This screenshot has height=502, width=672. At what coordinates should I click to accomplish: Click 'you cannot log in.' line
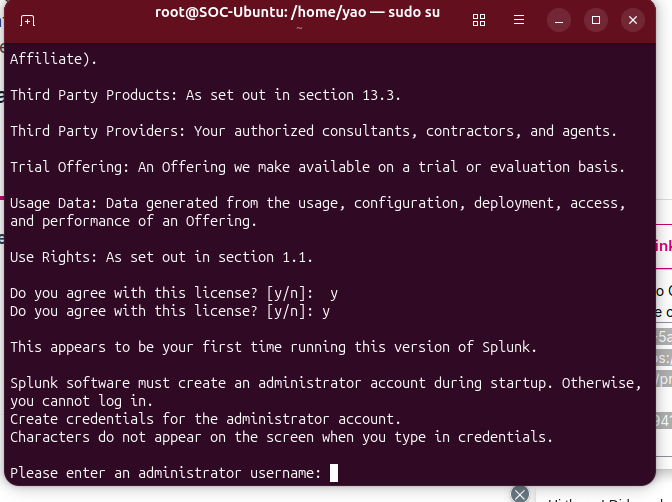coord(81,401)
